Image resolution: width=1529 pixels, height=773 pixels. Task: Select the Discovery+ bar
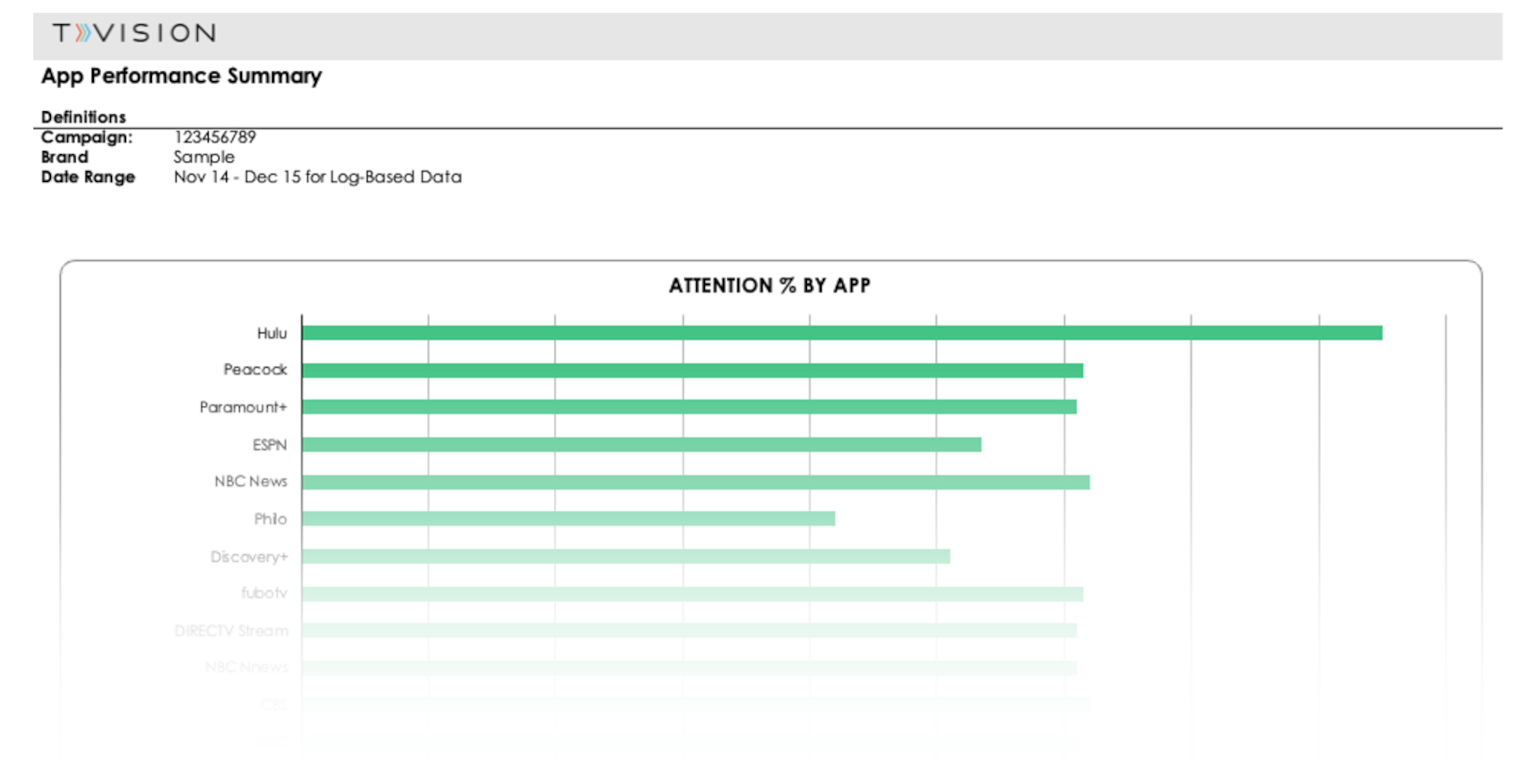click(626, 556)
